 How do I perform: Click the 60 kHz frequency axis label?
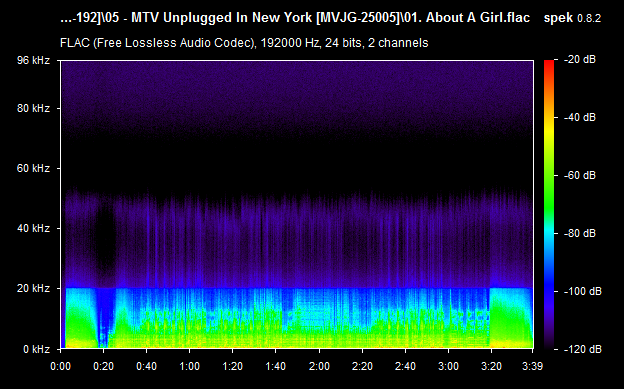point(33,168)
